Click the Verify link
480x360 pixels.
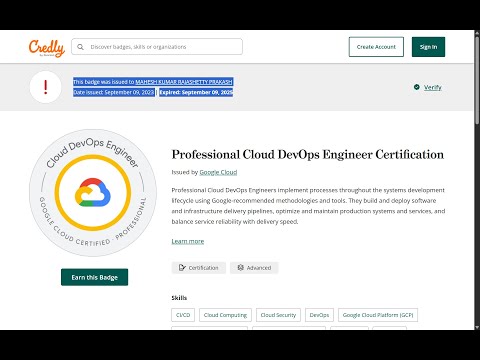pos(433,87)
